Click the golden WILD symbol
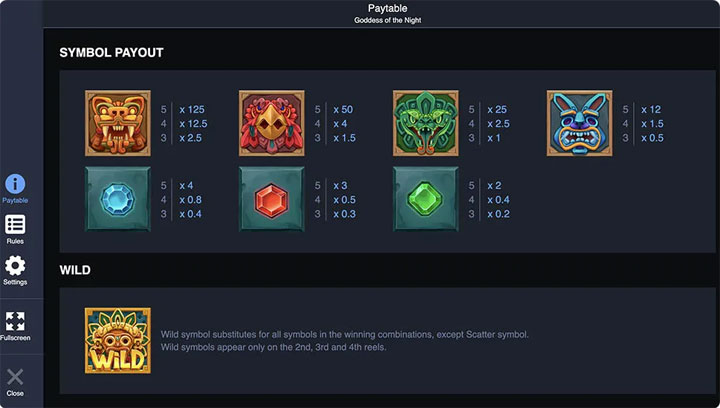 coord(118,340)
